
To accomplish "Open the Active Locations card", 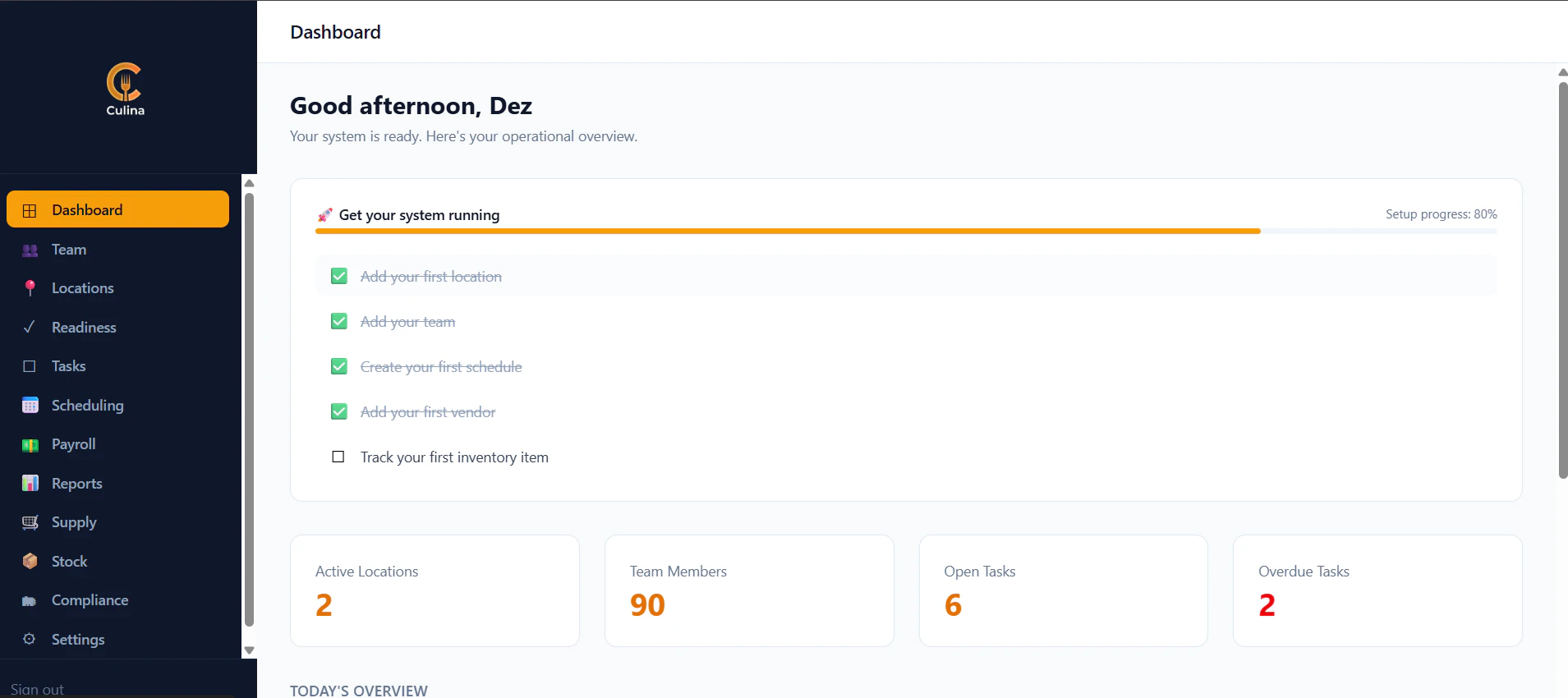I will (435, 590).
